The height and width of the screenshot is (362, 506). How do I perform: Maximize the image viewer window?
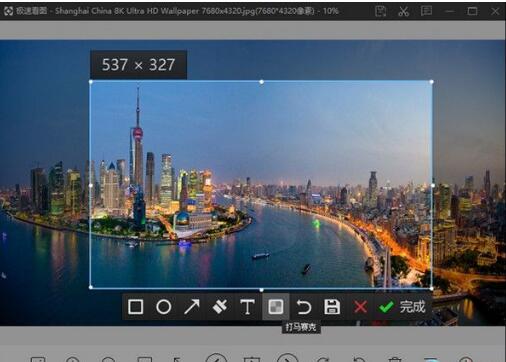coord(472,11)
